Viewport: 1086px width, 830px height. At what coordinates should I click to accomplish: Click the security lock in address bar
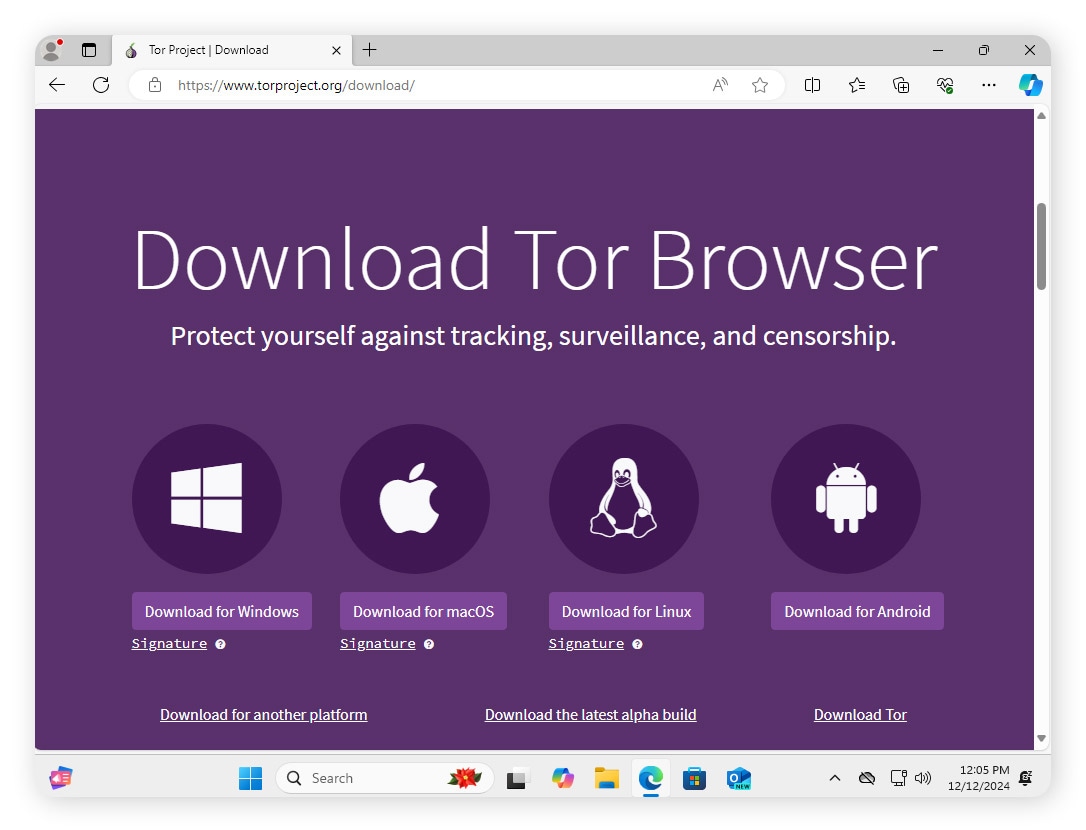154,85
